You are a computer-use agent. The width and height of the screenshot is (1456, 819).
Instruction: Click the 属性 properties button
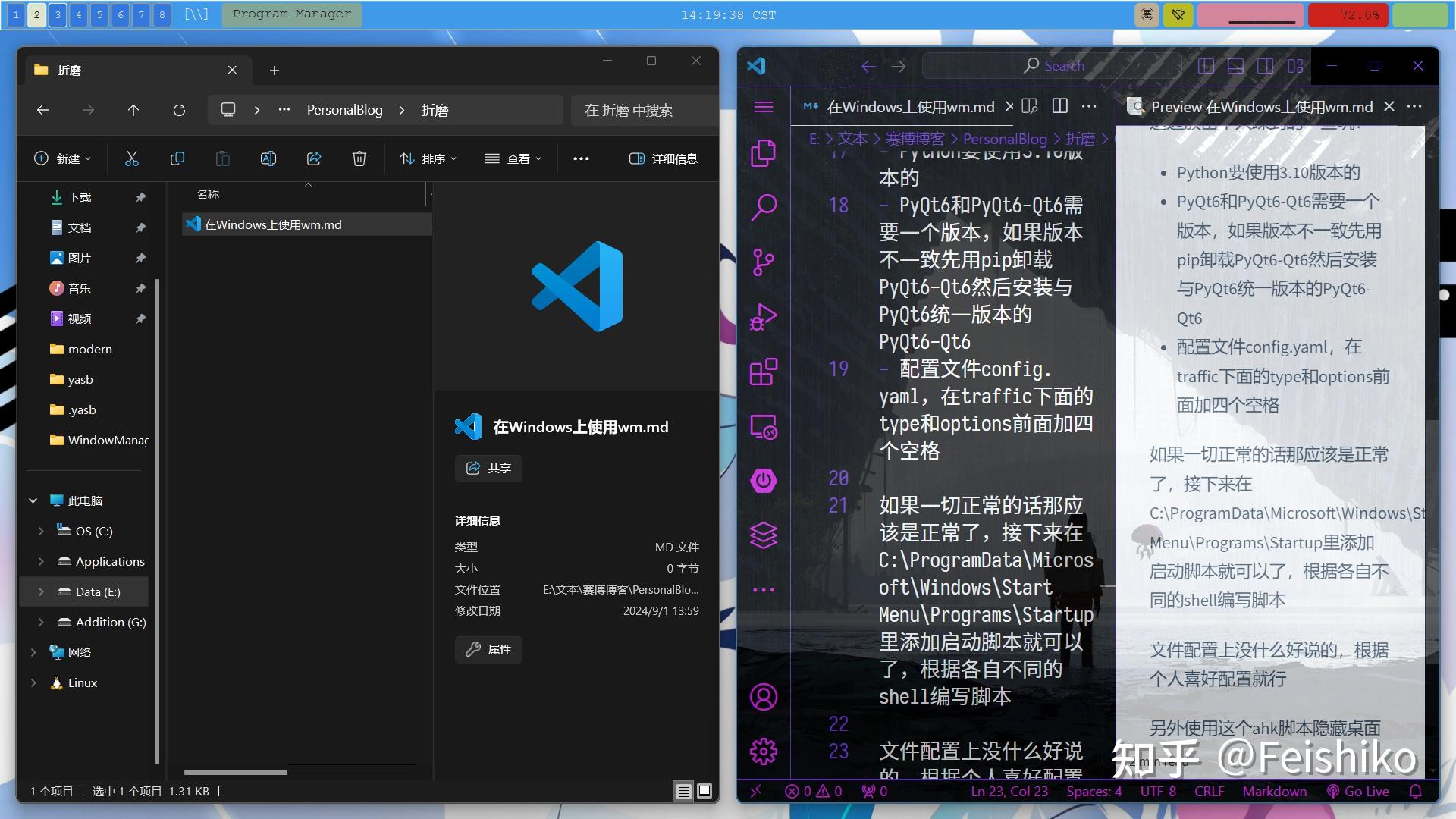(x=488, y=650)
